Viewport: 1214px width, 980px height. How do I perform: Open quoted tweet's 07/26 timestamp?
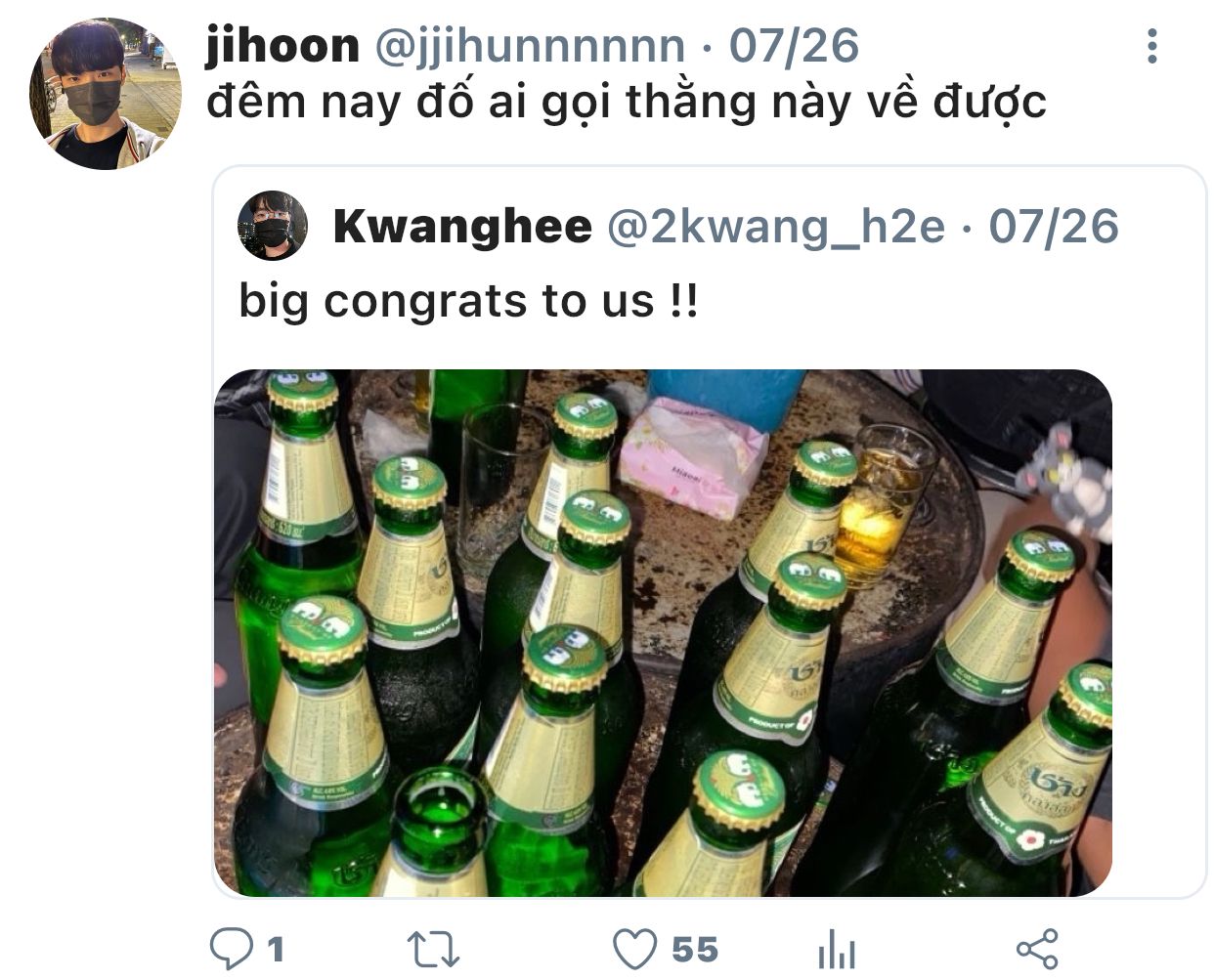point(1053,227)
